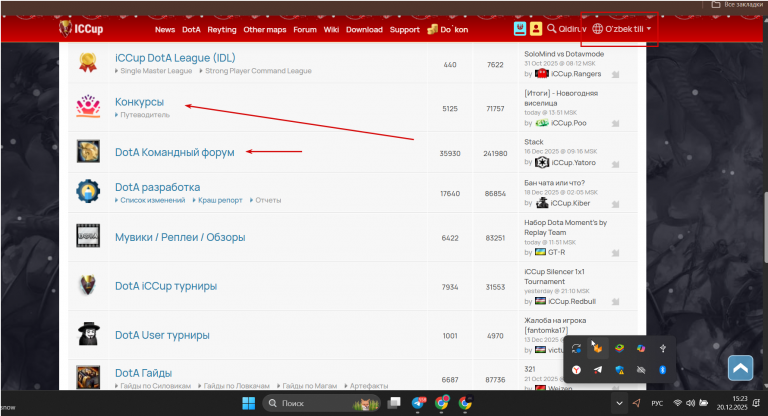Image resolution: width=768 pixels, height=416 pixels.
Task: Open Strong Player Command League subforum
Action: point(258,71)
